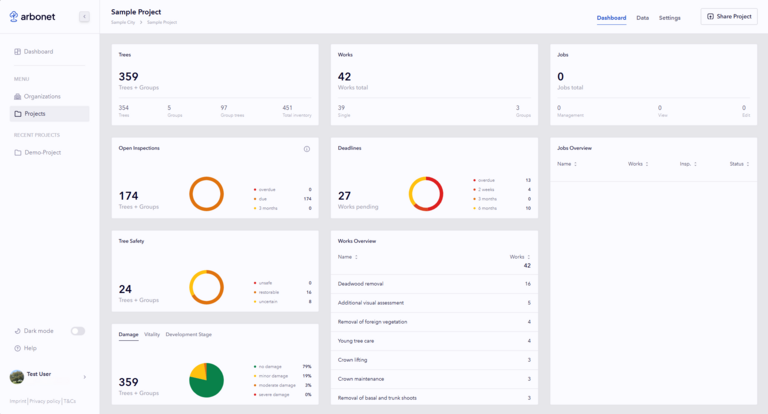Click the green no-damage pie slice
Image resolution: width=768 pixels, height=414 pixels.
click(209, 385)
